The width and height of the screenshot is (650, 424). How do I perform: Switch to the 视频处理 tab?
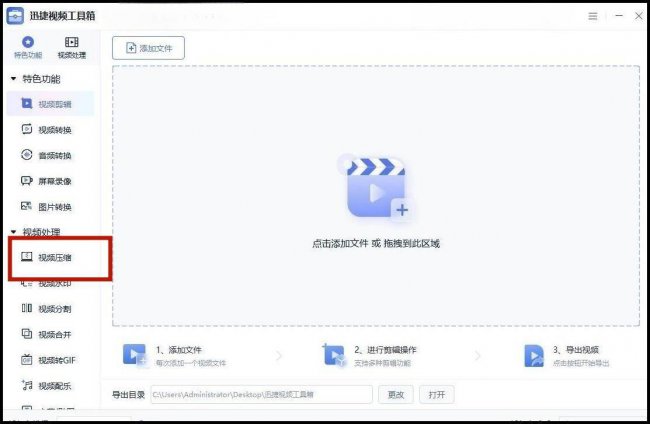72,47
